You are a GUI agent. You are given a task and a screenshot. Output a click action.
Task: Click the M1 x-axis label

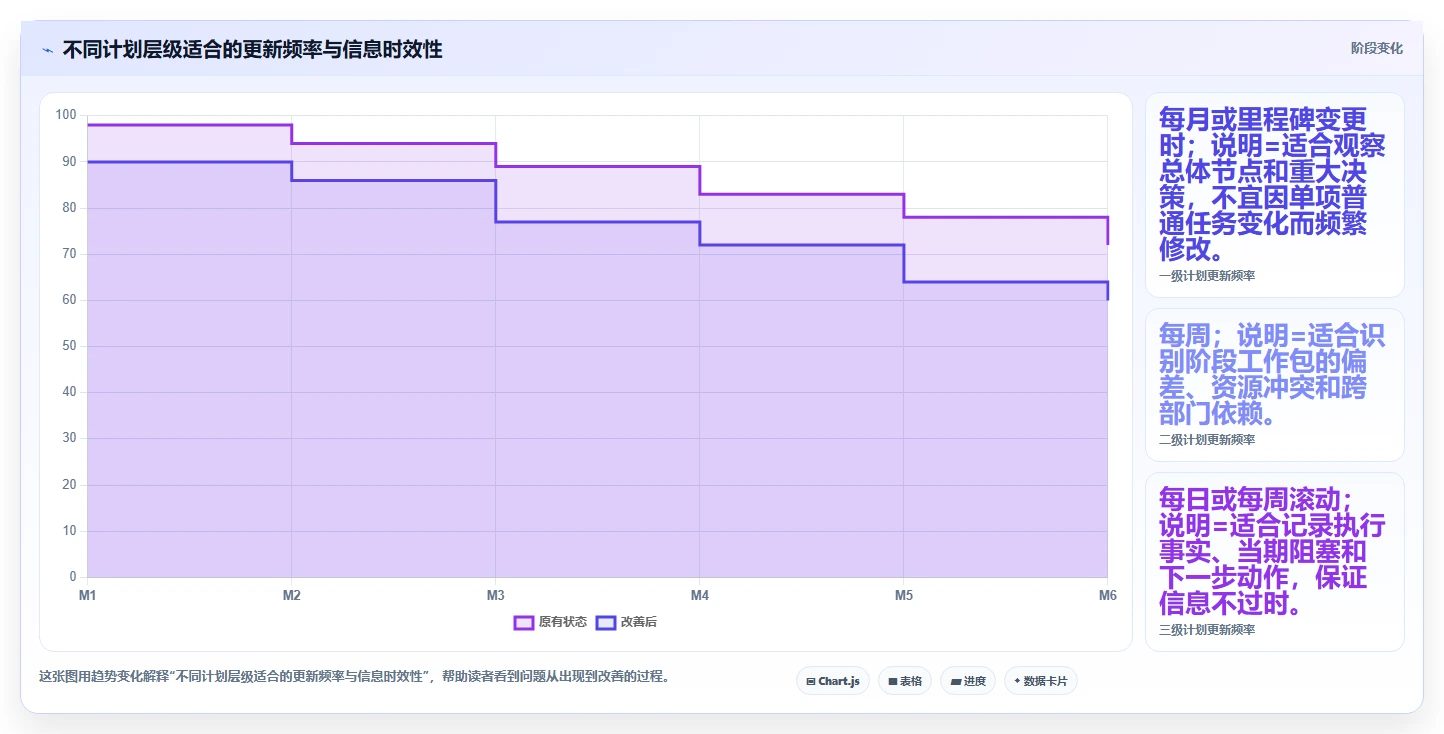(x=88, y=595)
